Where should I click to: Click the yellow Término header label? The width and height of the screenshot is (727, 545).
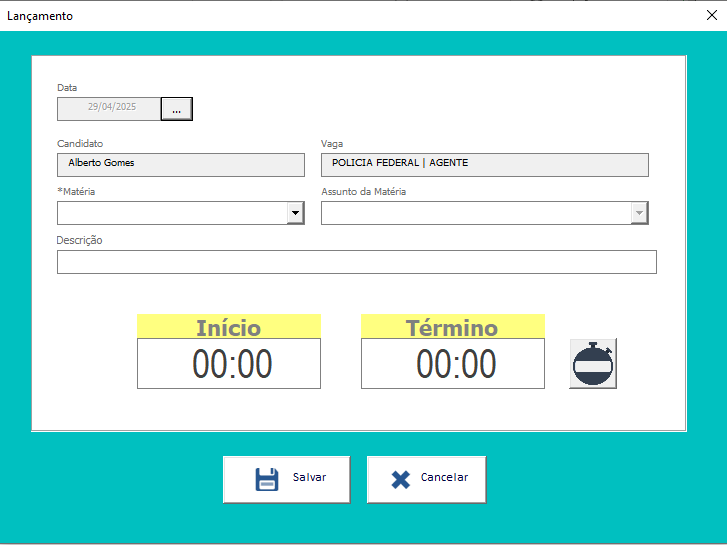click(453, 327)
